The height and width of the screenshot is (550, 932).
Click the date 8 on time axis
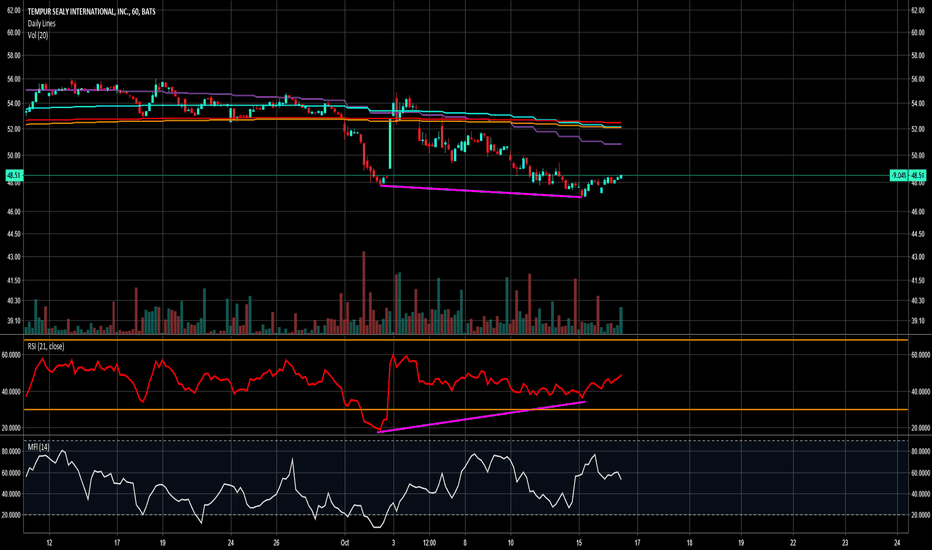coord(465,542)
